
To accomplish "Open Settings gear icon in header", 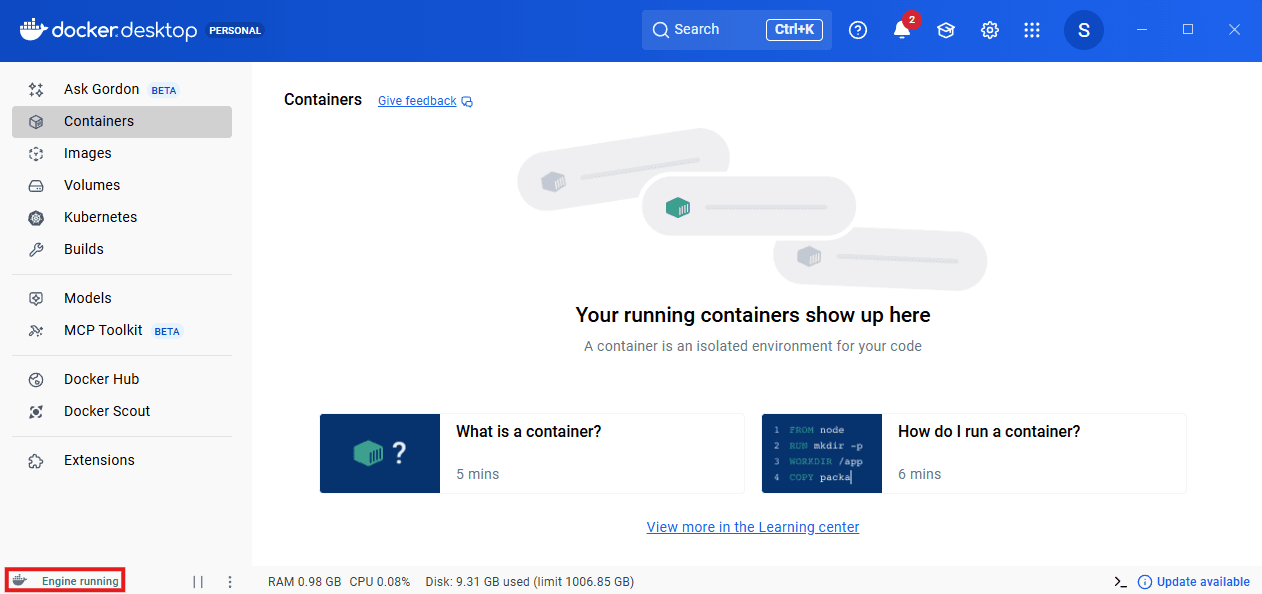I will 990,30.
